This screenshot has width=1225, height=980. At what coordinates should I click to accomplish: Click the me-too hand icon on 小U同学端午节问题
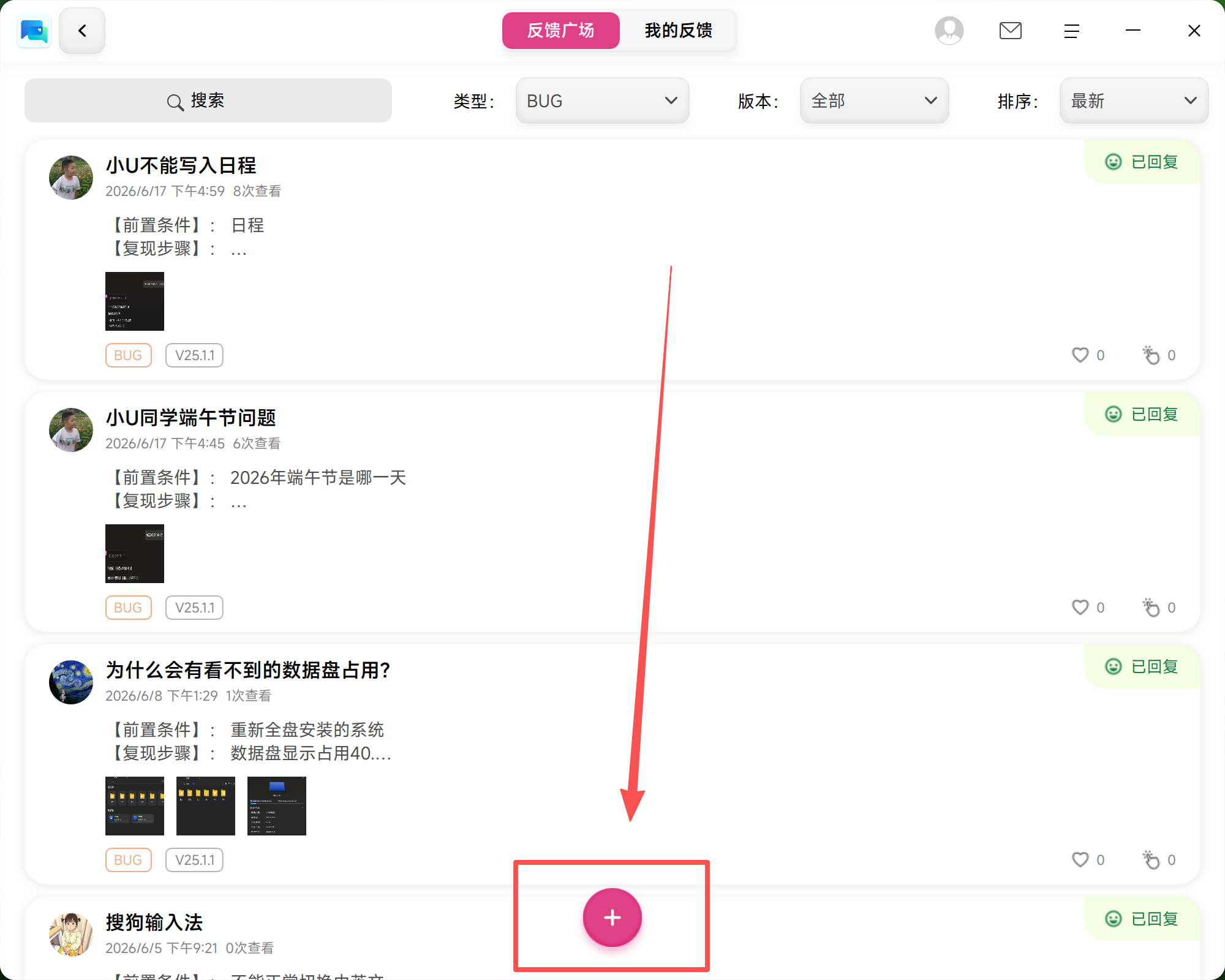tap(1151, 607)
